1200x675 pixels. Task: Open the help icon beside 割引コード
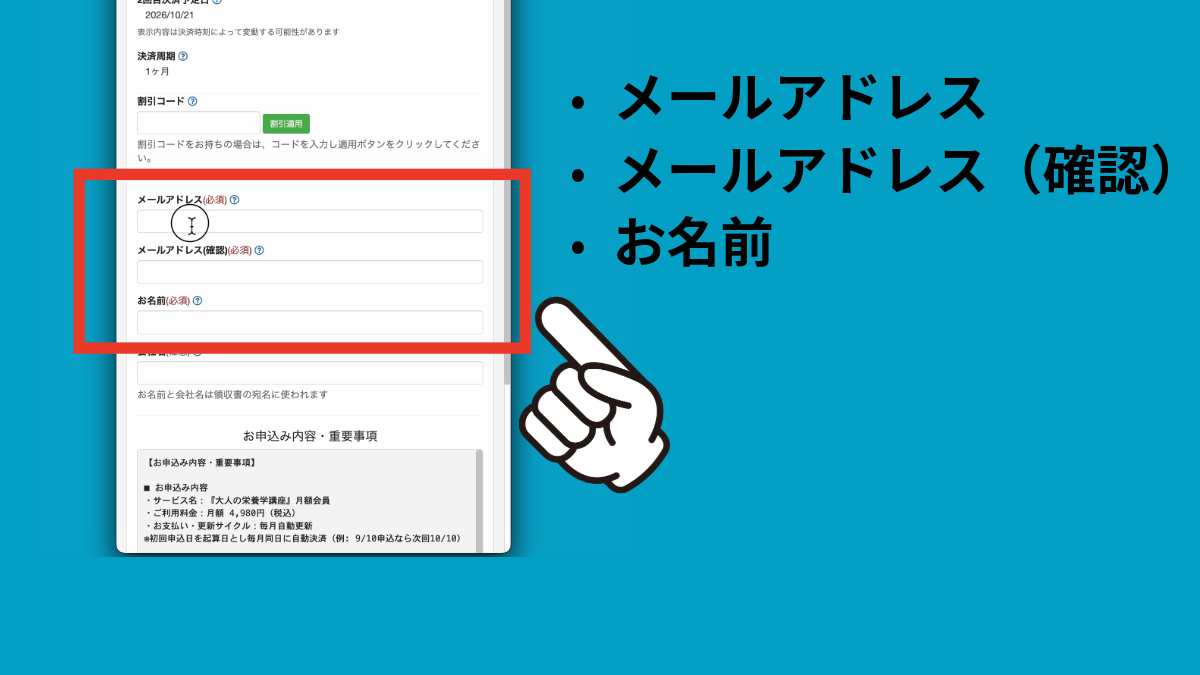pyautogui.click(x=192, y=101)
